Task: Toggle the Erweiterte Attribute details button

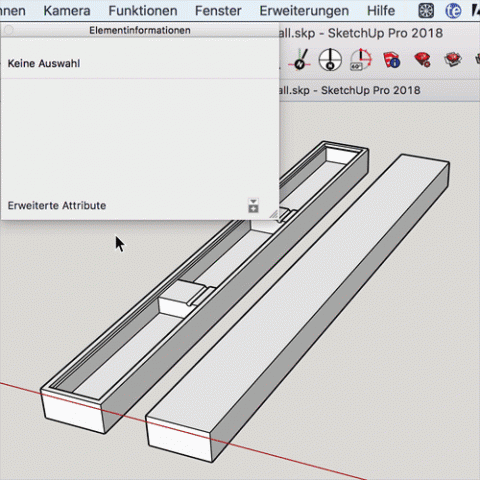Action: click(253, 205)
